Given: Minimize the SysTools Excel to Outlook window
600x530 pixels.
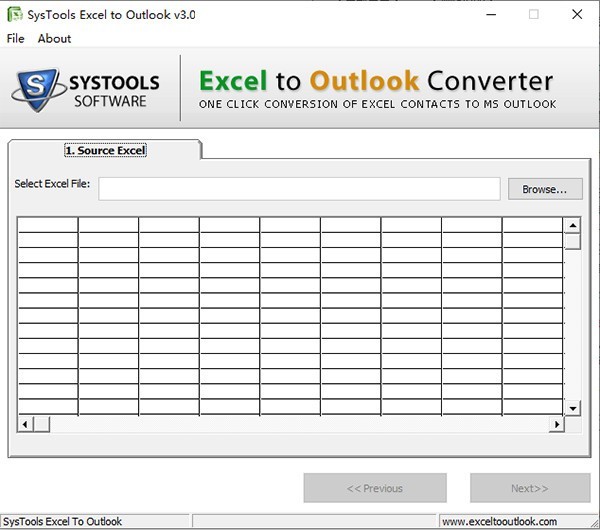Looking at the screenshot, I should click(491, 15).
